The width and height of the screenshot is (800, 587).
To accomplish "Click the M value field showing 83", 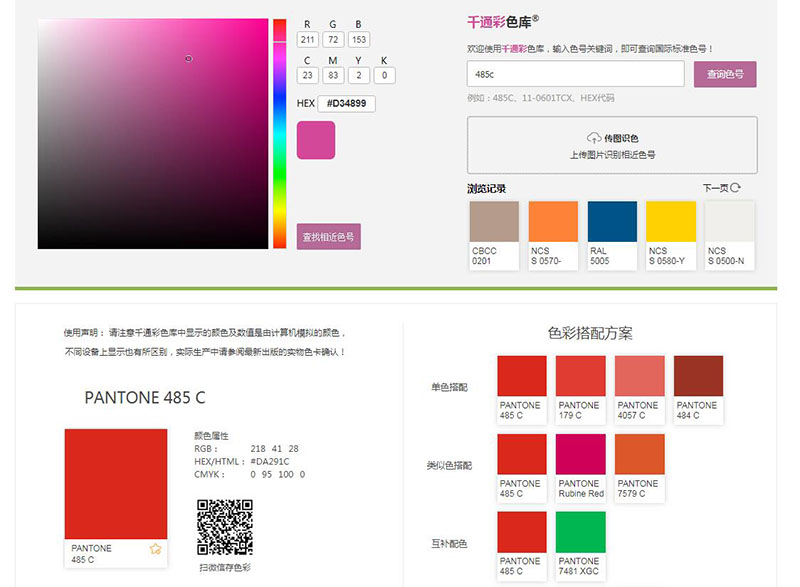I will coord(334,74).
